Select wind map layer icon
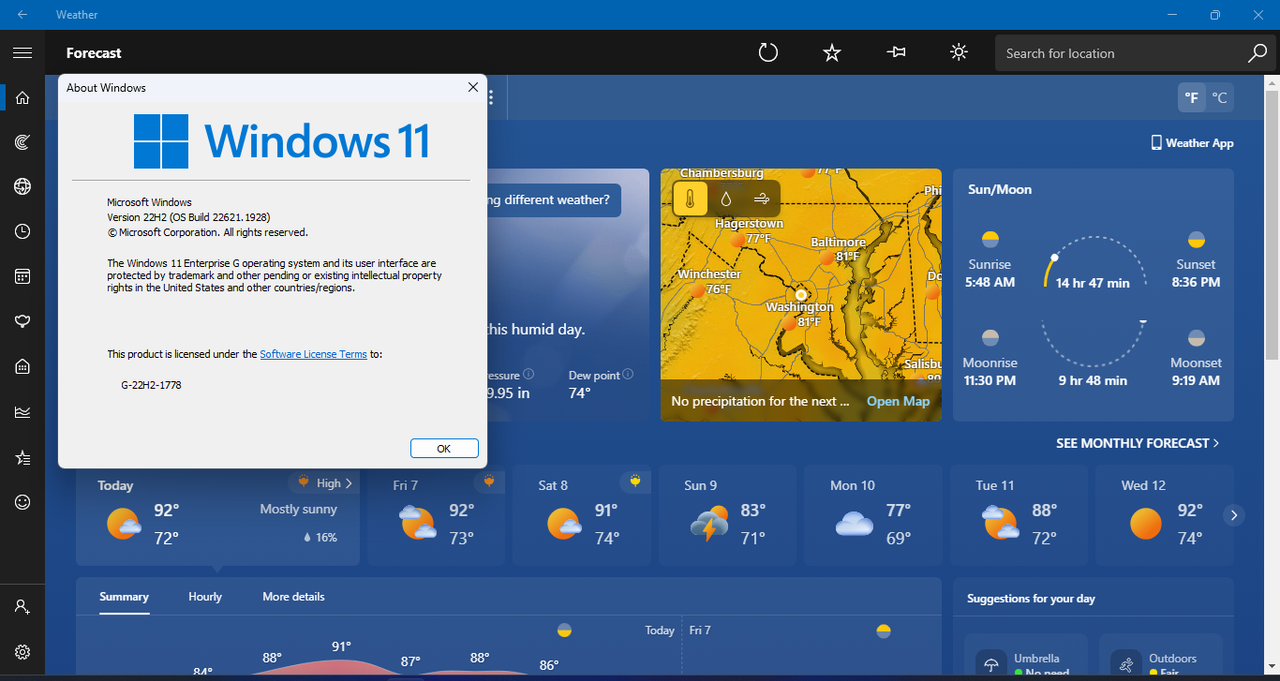This screenshot has height=681, width=1280. point(761,198)
